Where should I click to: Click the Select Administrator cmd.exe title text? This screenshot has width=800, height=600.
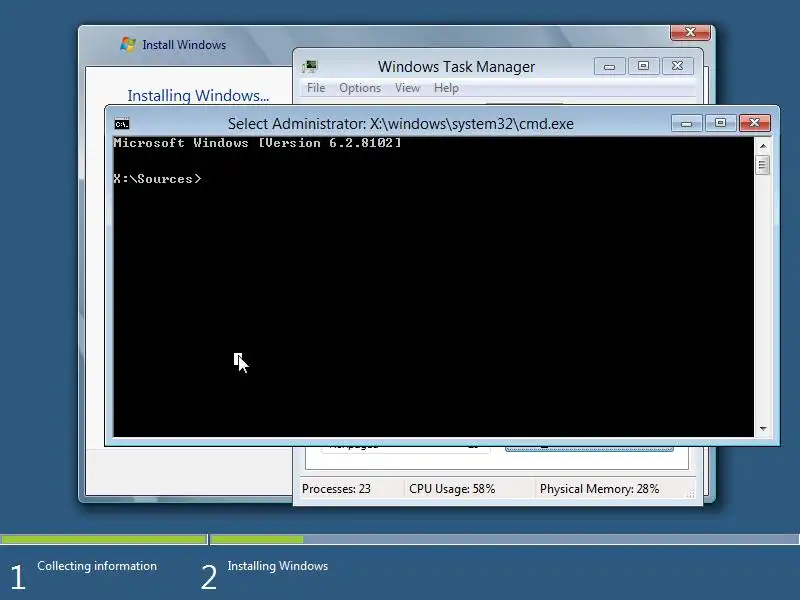401,124
